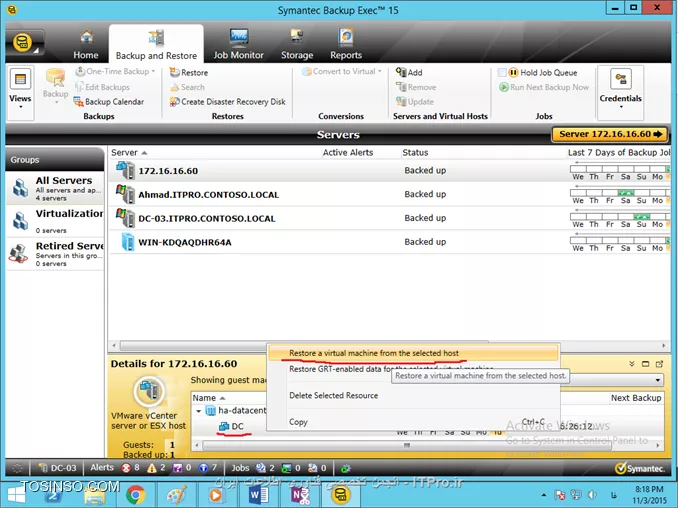Viewport: 678px width, 508px height.
Task: Click the Server 172.16.16.60 button
Action: 610,134
